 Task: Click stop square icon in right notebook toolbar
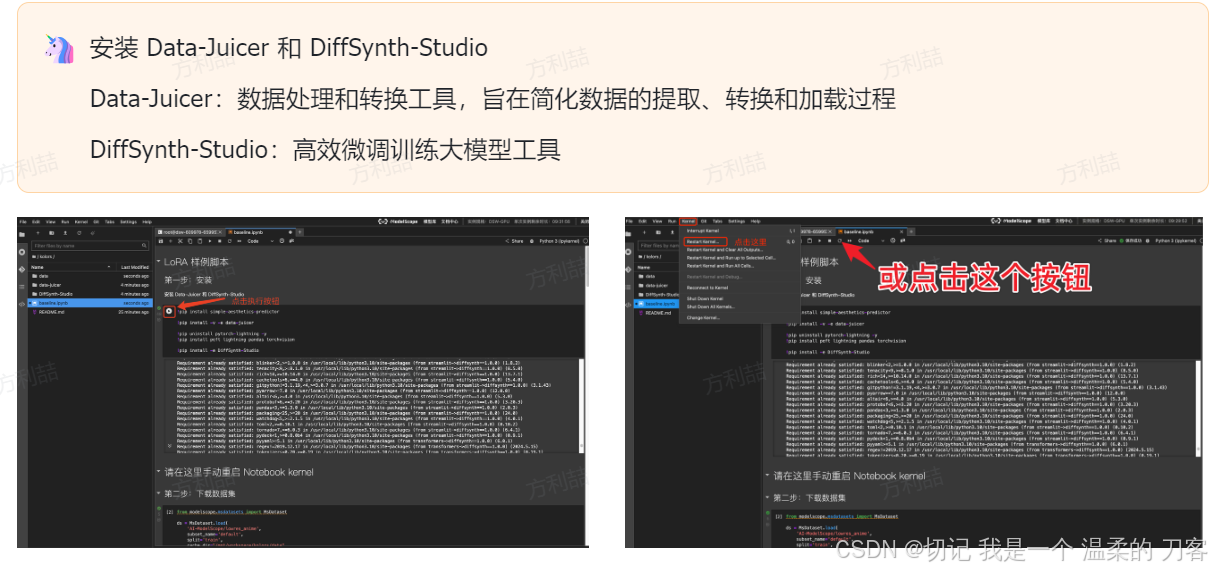829,241
